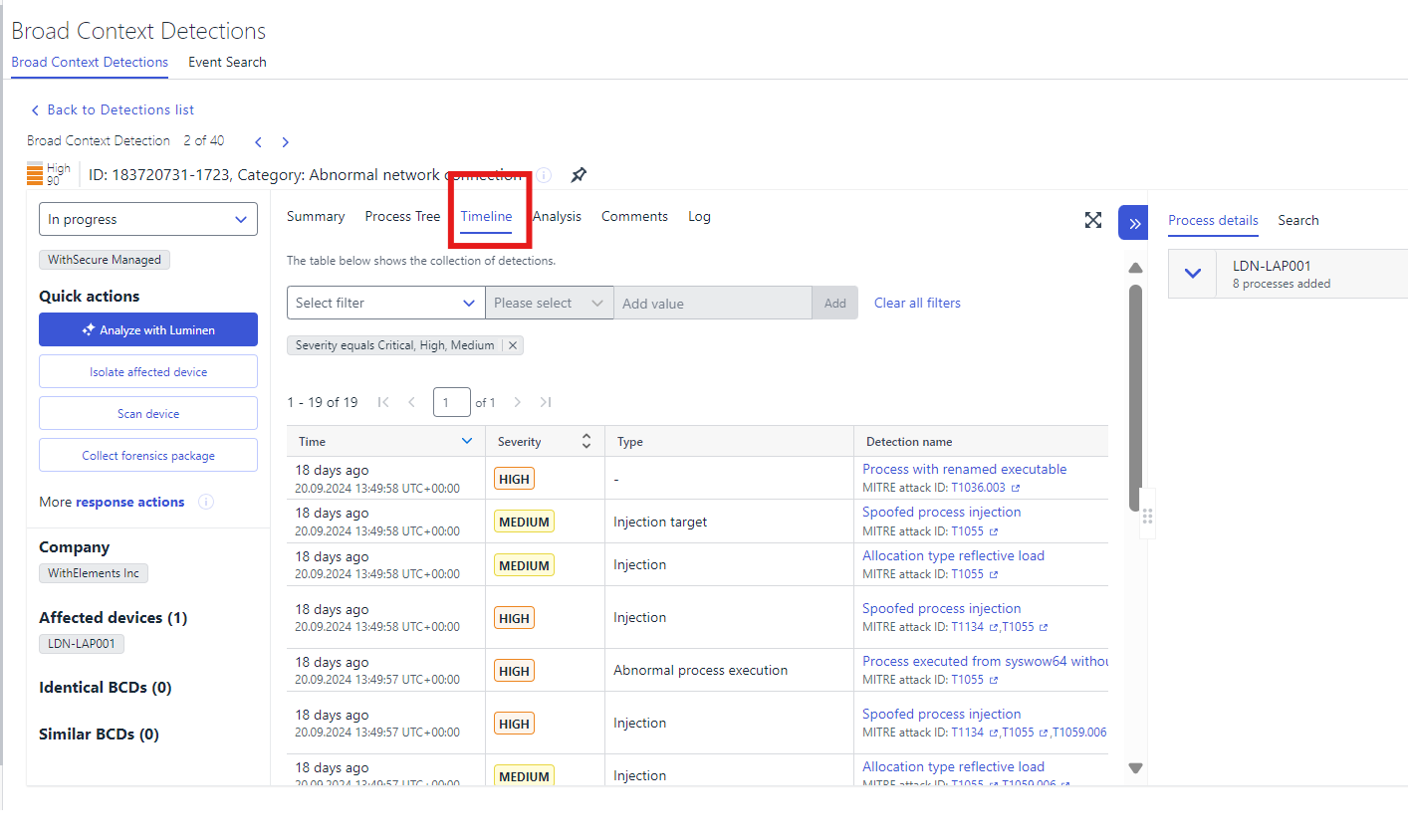
Task: Open external link icon next to T1036.003
Action: tap(1016, 489)
